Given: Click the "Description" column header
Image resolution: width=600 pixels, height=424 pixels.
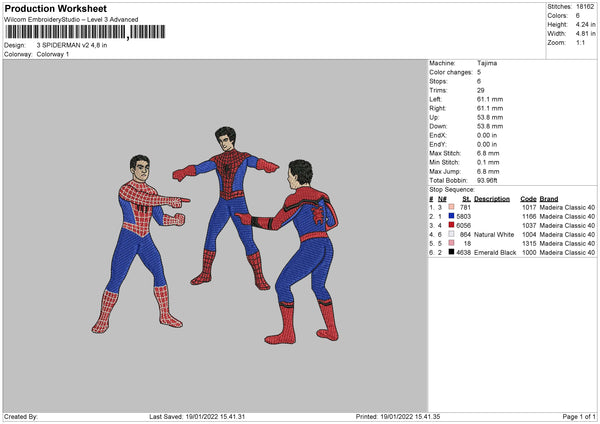Looking at the screenshot, I should 492,199.
